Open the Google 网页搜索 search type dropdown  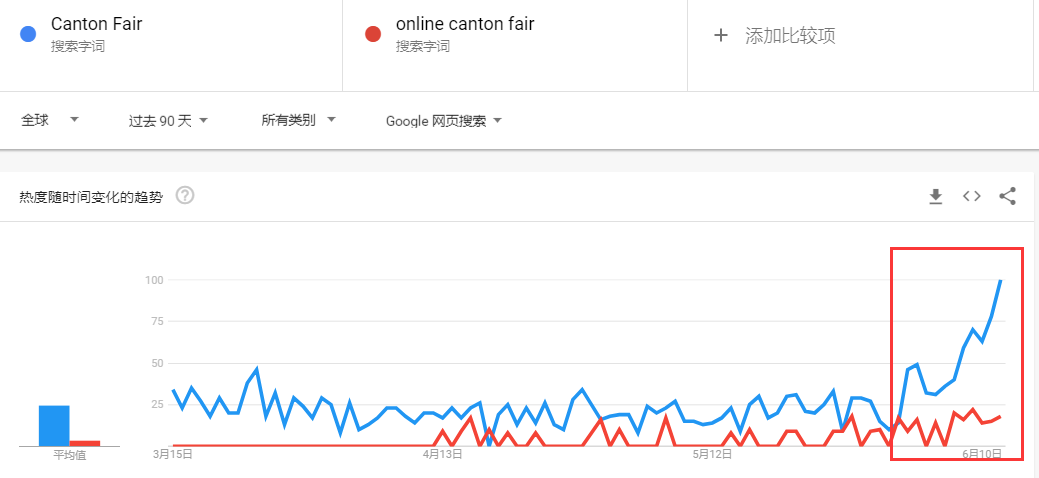coord(443,121)
